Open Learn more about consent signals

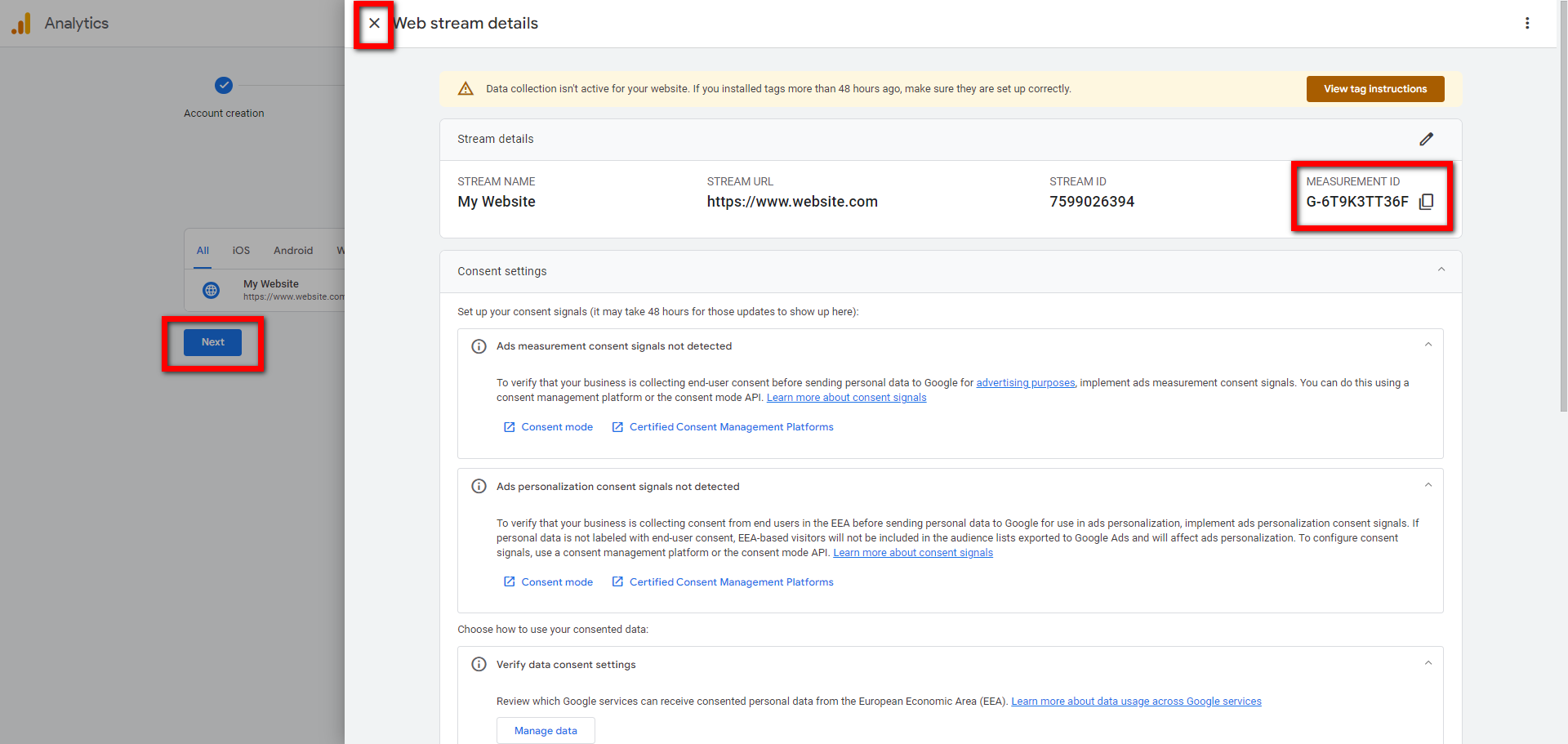tap(846, 397)
